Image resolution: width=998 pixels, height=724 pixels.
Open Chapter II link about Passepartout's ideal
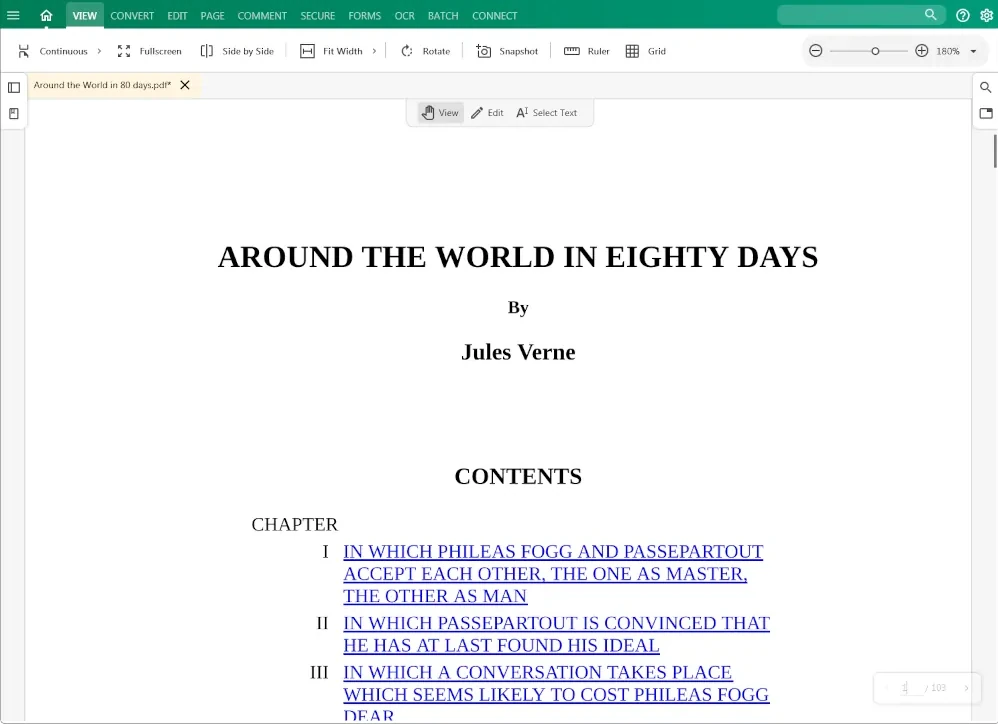(x=556, y=634)
